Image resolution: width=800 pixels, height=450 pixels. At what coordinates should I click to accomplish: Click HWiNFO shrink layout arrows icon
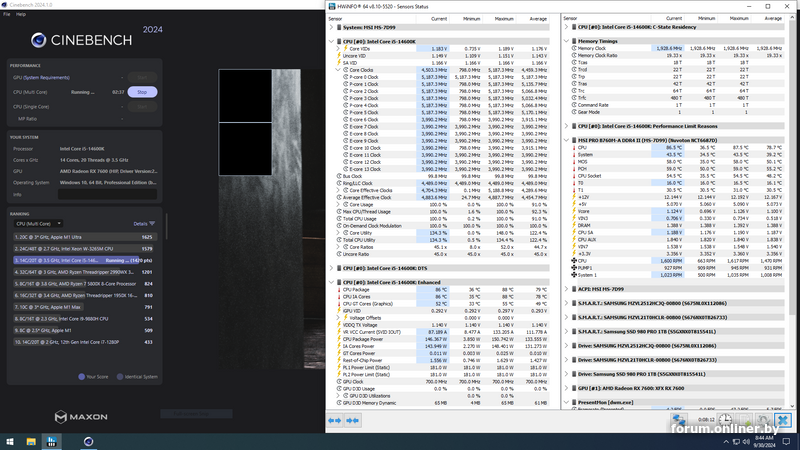coord(353,420)
